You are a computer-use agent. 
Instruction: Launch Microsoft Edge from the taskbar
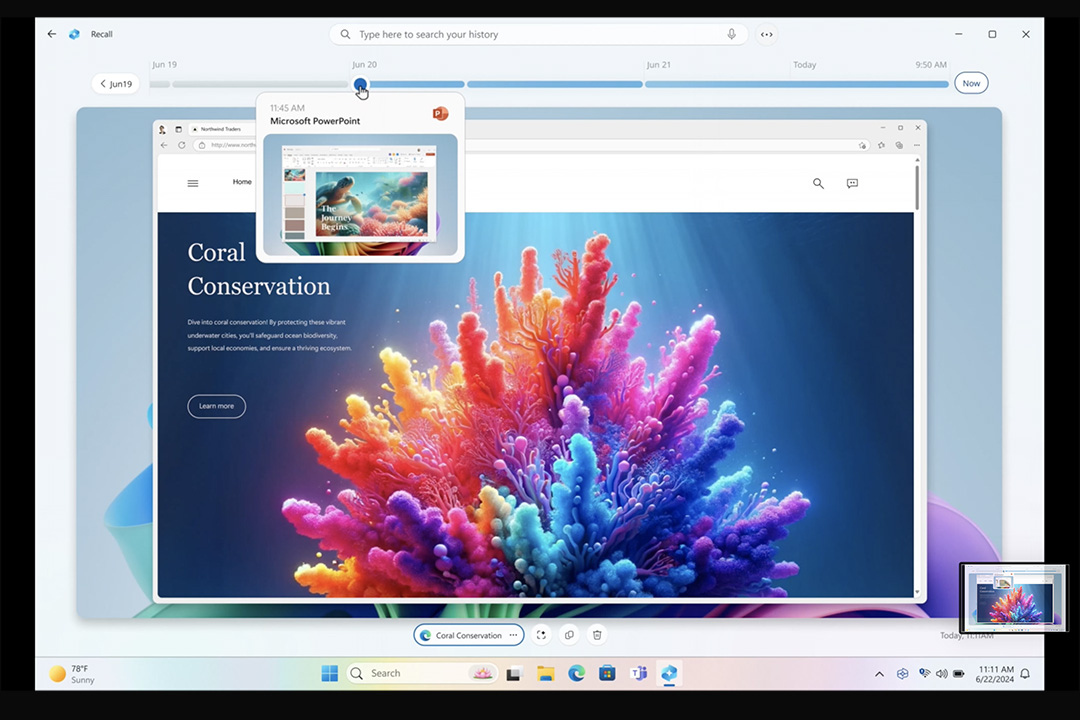pyautogui.click(x=576, y=673)
